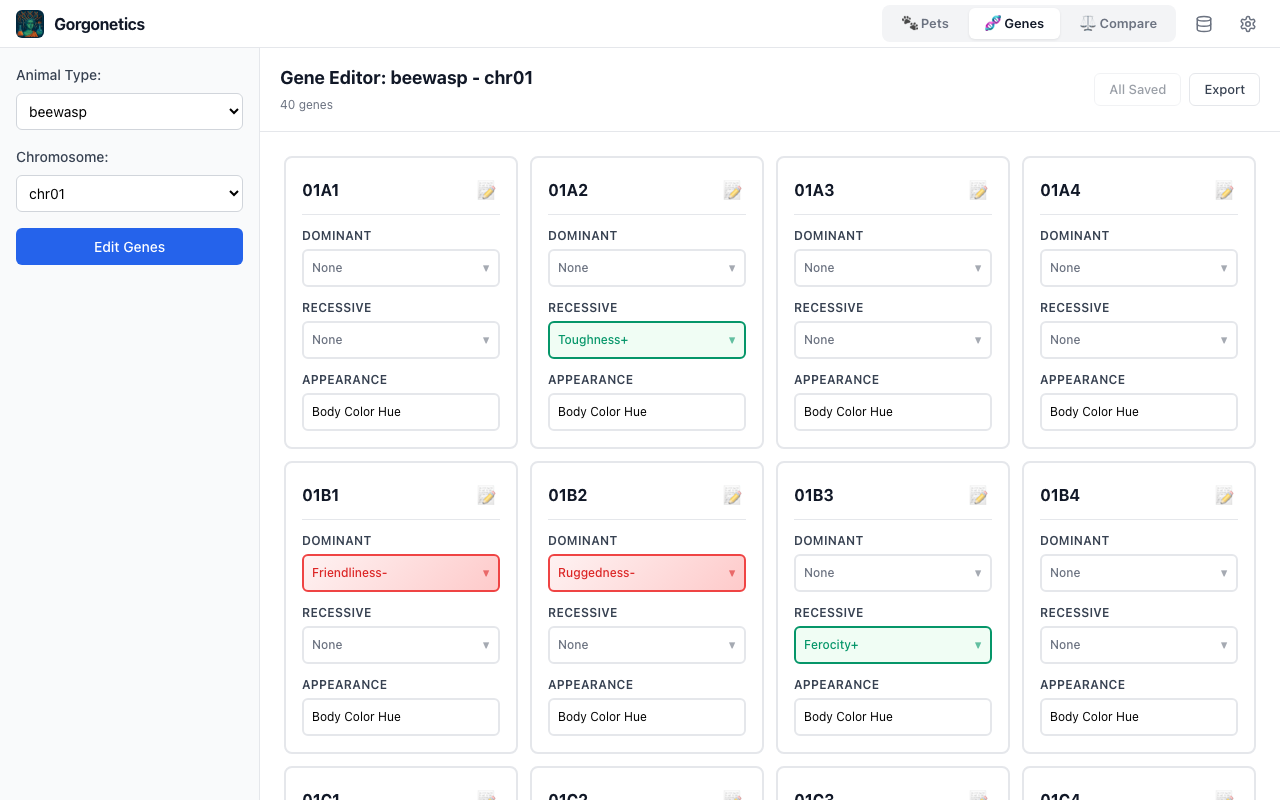Click the Edit Genes button
This screenshot has width=1280, height=800.
pyautogui.click(x=129, y=247)
